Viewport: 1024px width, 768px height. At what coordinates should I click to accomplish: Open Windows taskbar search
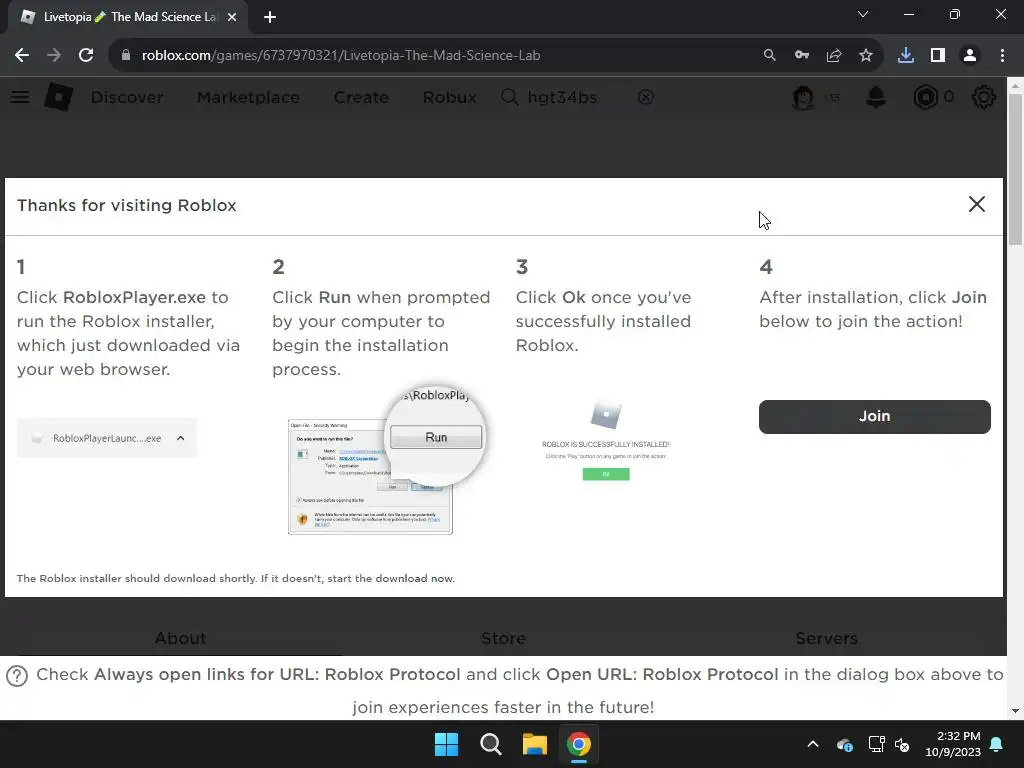[x=490, y=744]
